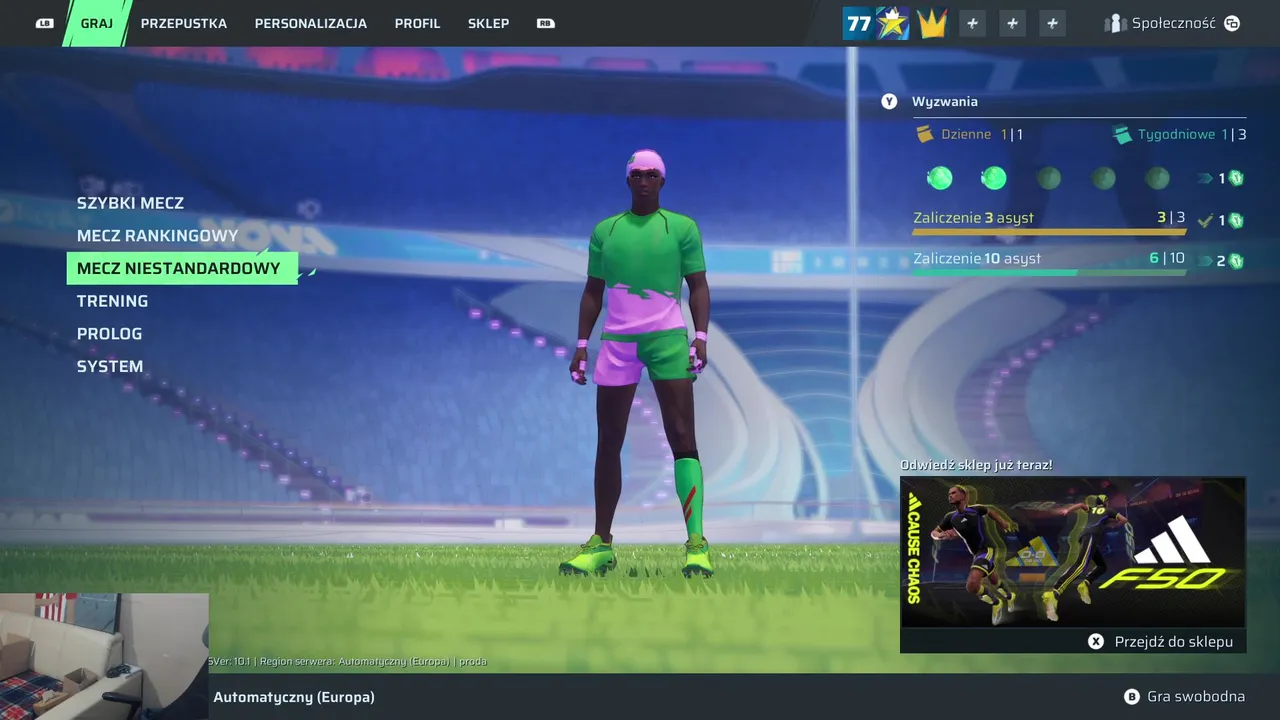Click the Zaliczenie 3 asyst progress bar

click(x=1049, y=232)
